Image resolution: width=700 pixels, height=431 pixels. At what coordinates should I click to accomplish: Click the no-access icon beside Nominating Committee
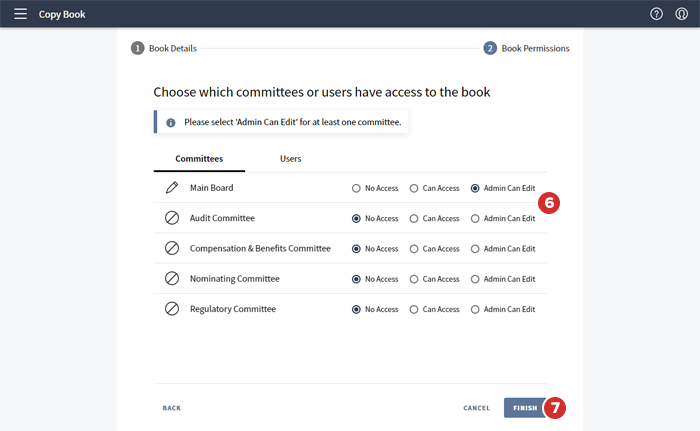[x=172, y=279]
